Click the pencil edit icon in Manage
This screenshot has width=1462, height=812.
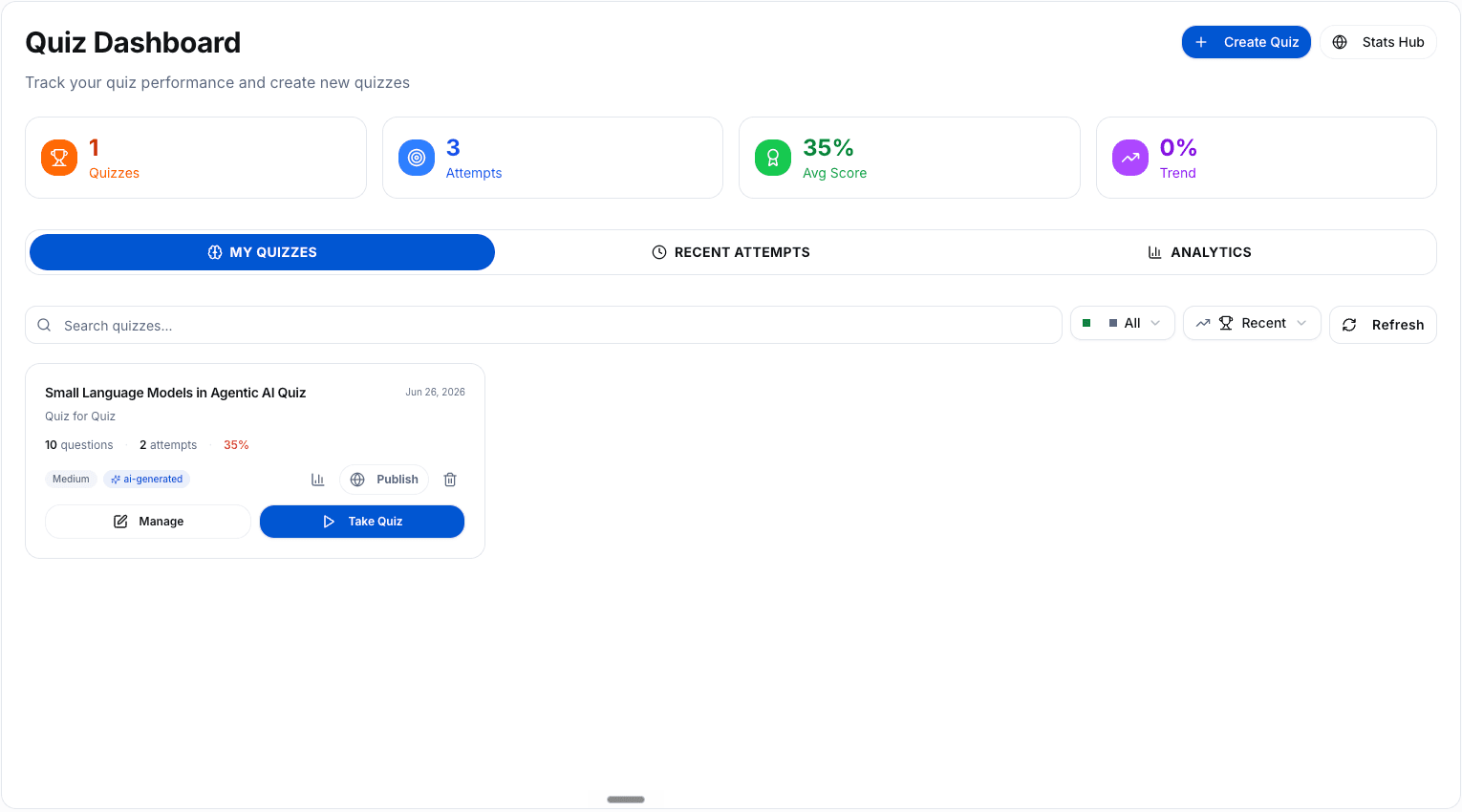tap(120, 522)
